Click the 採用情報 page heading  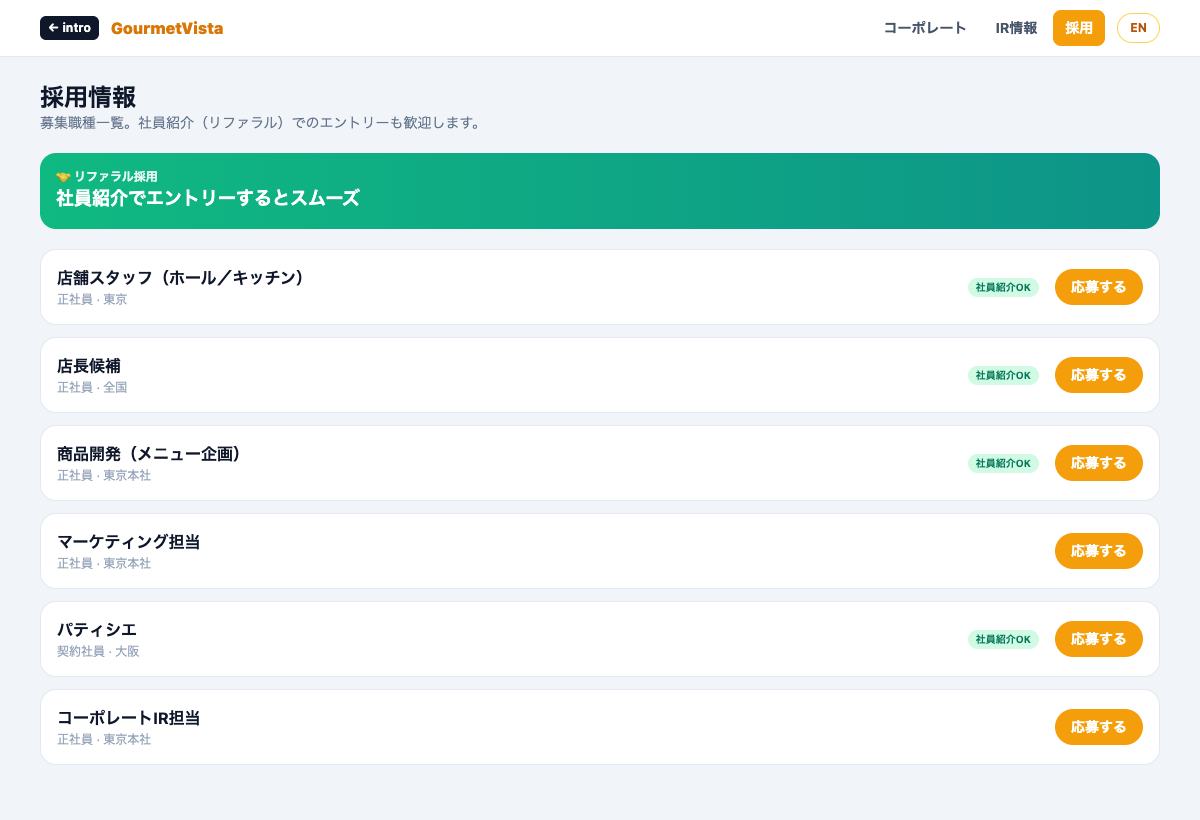click(88, 97)
